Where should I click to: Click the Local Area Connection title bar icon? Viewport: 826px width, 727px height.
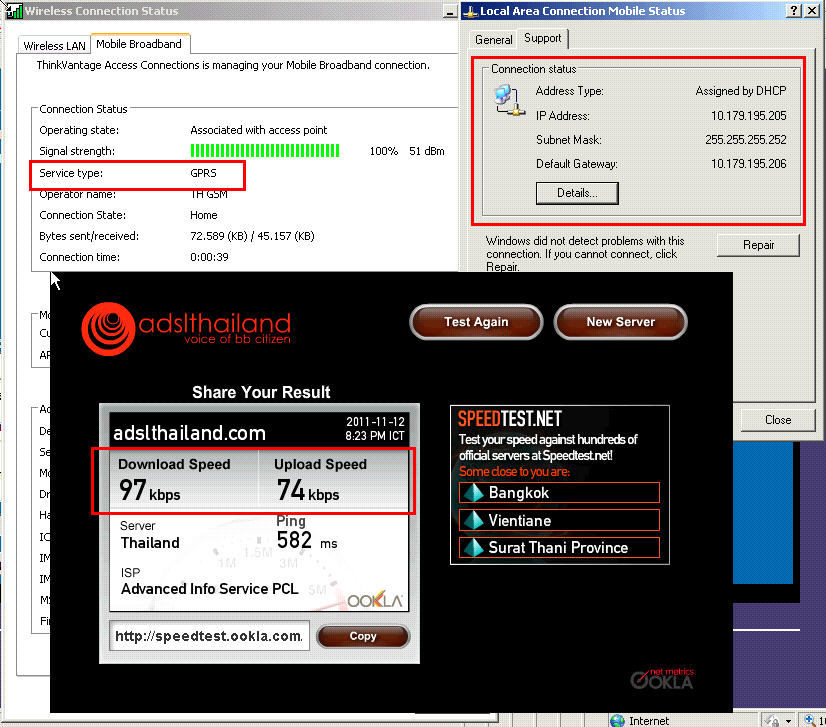click(470, 11)
